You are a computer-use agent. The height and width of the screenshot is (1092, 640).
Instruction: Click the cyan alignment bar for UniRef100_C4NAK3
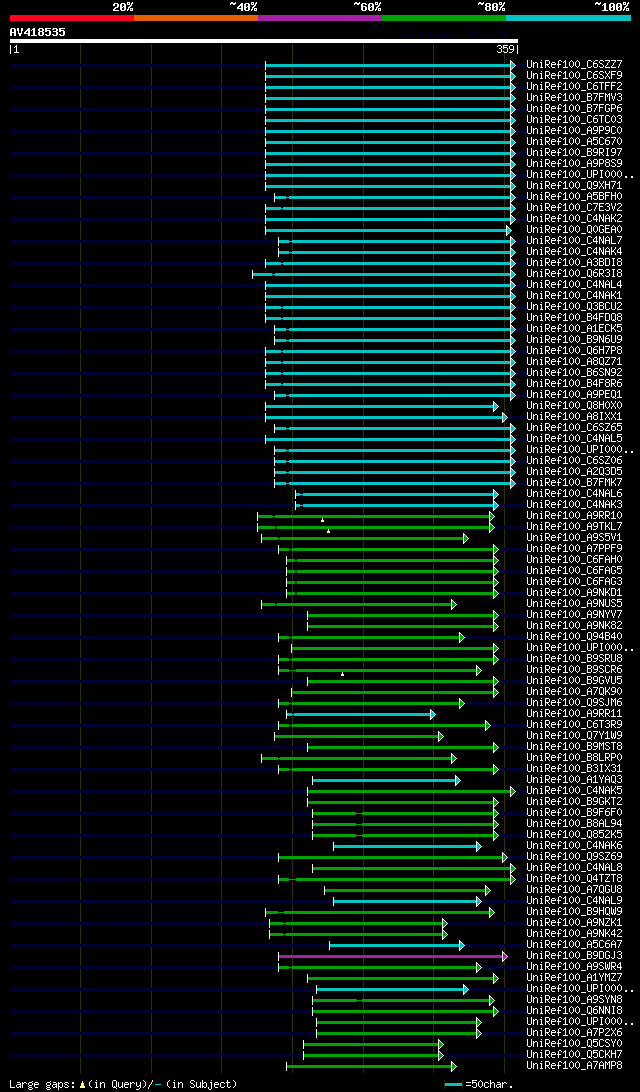coord(397,505)
